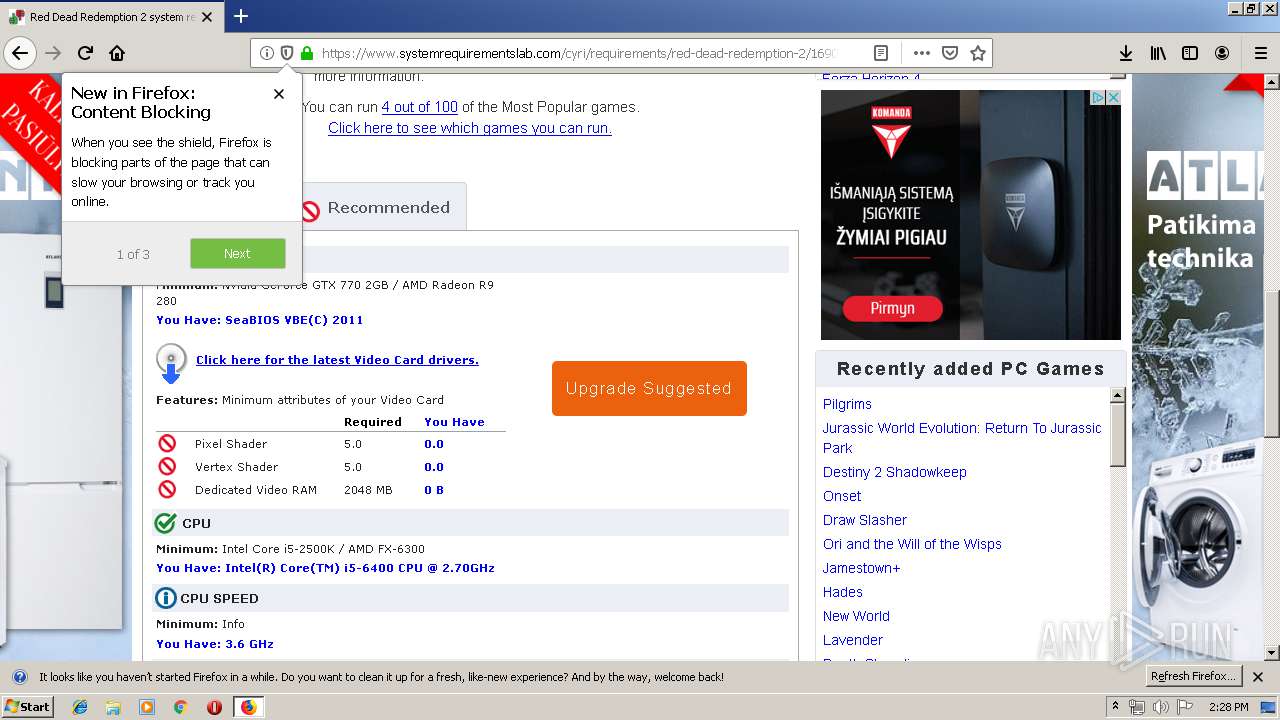
Task: Open the Library icon in toolbar
Action: (x=1158, y=53)
